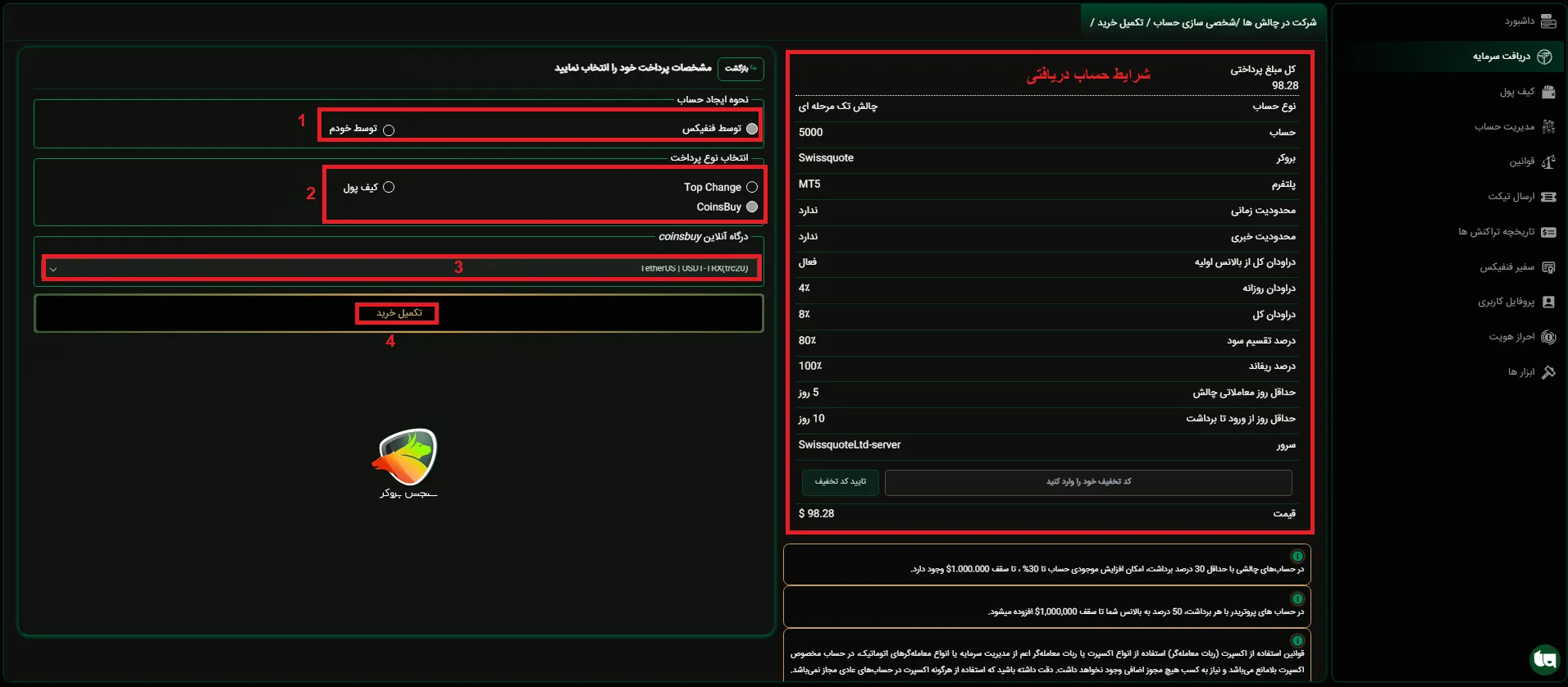Select CoinsBuy payment radio option

coord(751,207)
